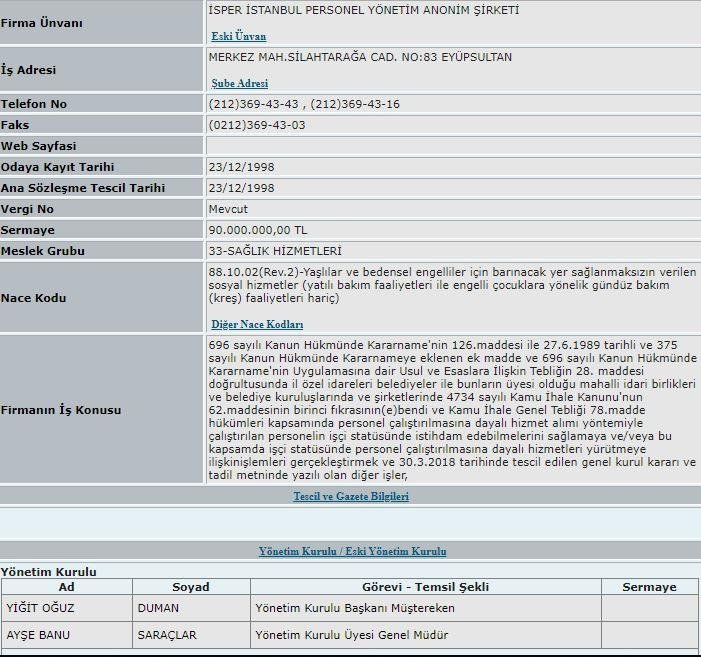
Task: Select the Sermaye amount 90.000.000,00 TL
Action: click(x=258, y=230)
